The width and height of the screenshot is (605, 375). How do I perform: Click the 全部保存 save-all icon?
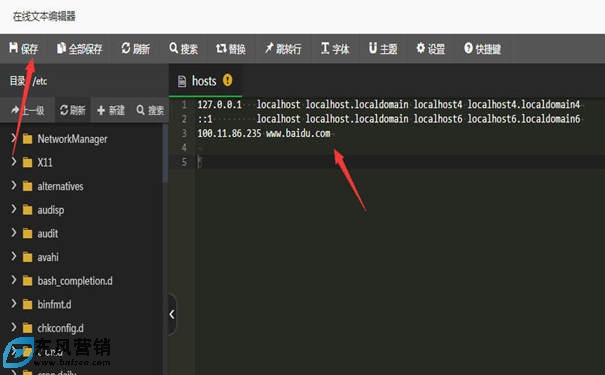click(61, 48)
